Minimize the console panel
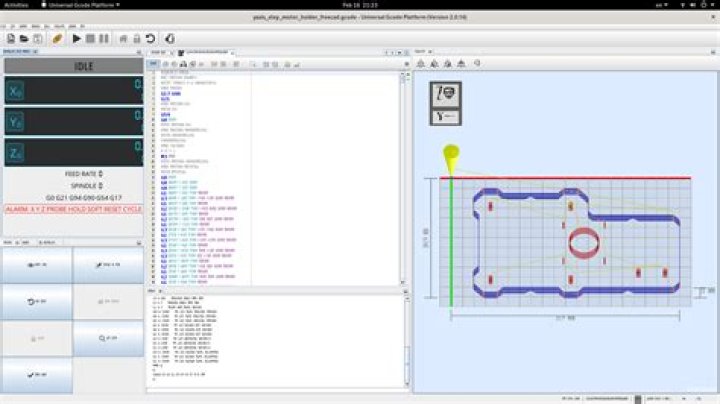The image size is (720, 404). 405,291
